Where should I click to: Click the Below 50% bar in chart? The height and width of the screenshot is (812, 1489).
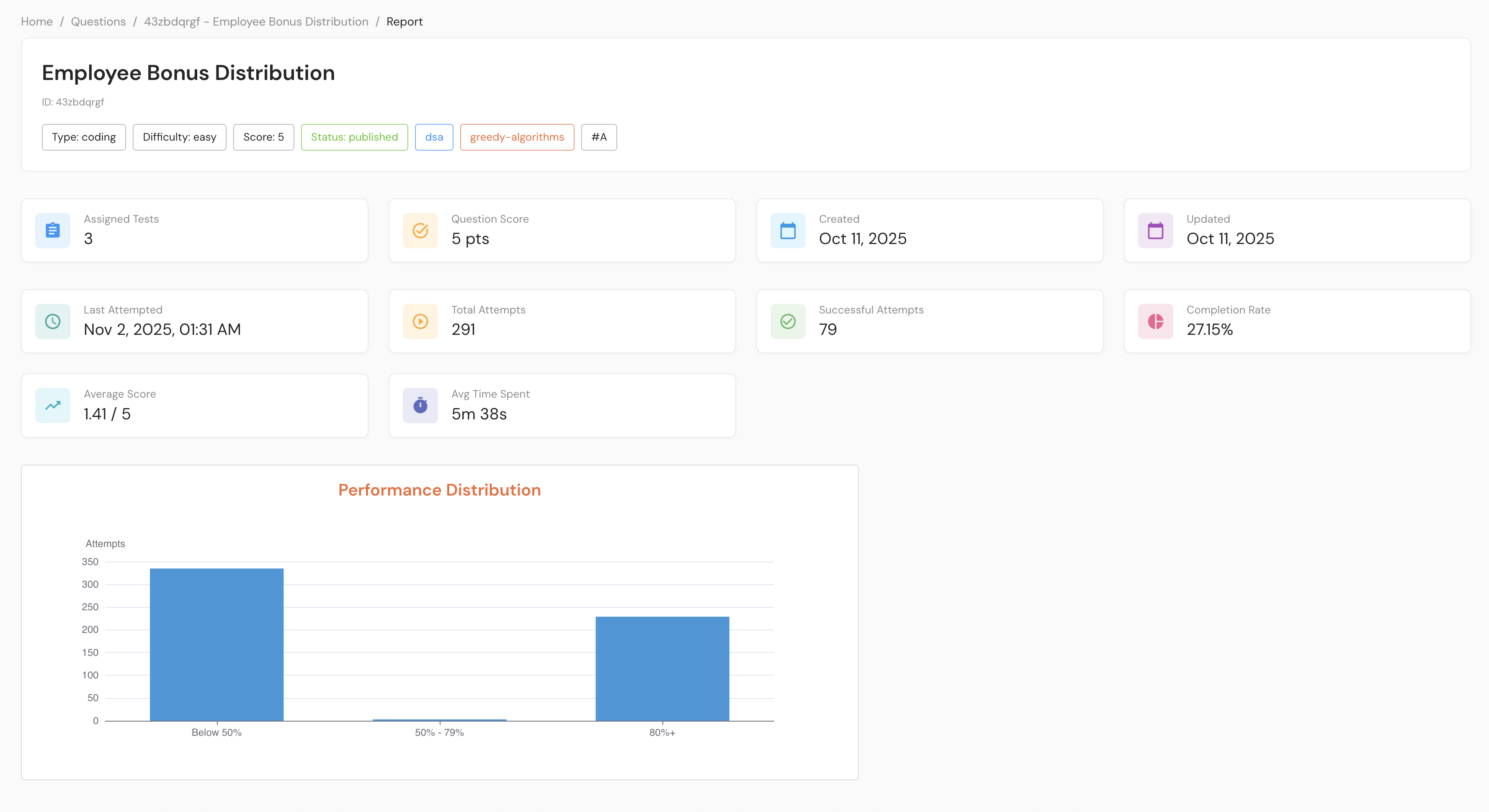[217, 645]
